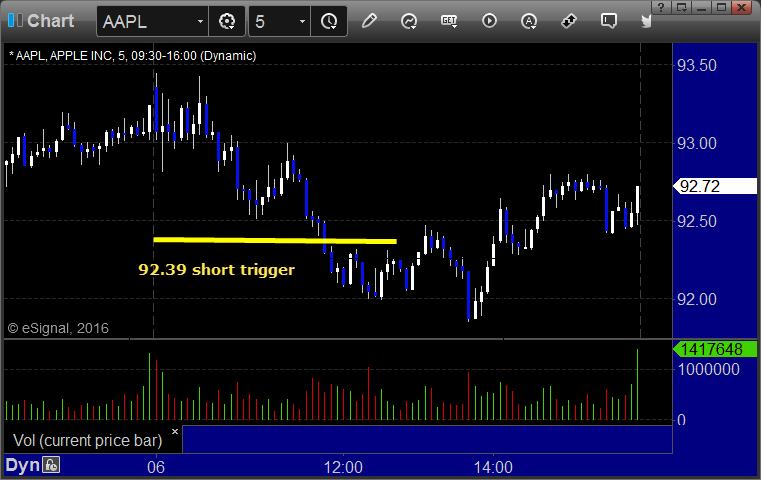
Task: Click the GET formulas icon
Action: coord(449,21)
